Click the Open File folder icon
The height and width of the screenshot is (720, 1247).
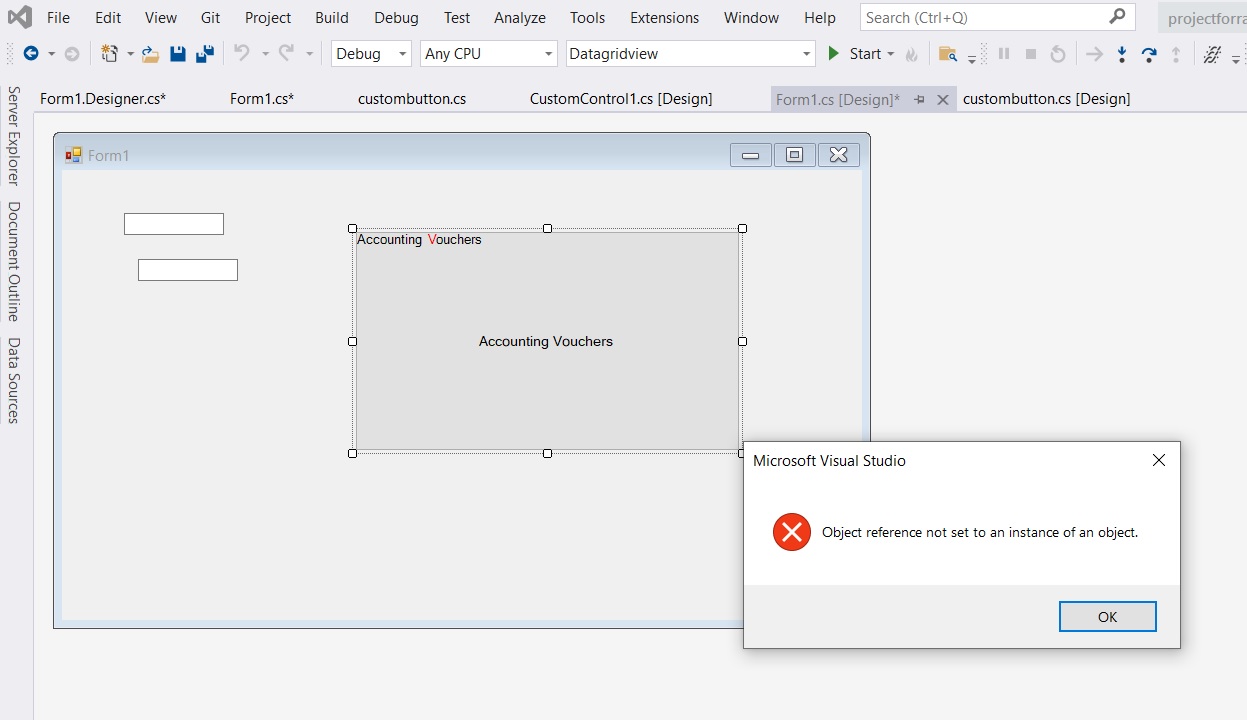[x=150, y=54]
